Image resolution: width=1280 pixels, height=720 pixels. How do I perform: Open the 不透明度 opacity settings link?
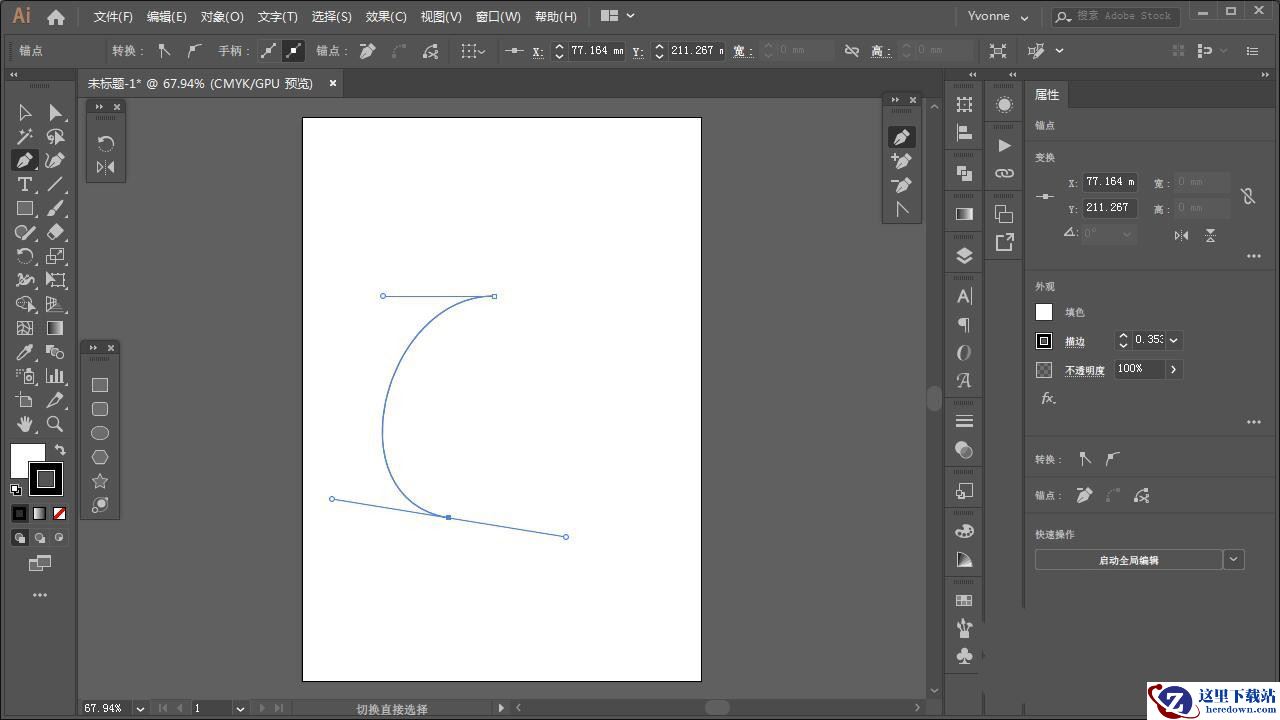(1085, 371)
